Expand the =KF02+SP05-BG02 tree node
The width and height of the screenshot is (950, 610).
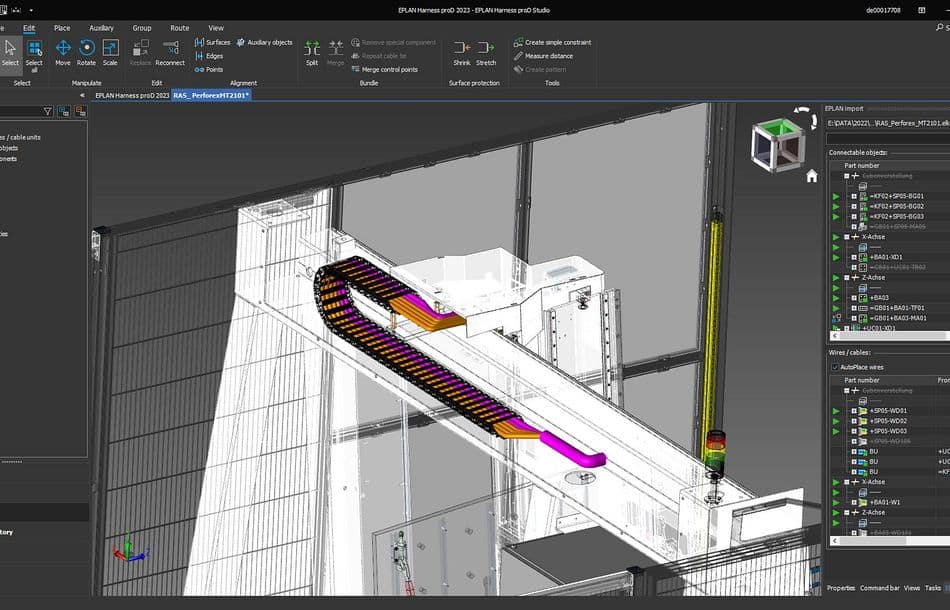[854, 207]
